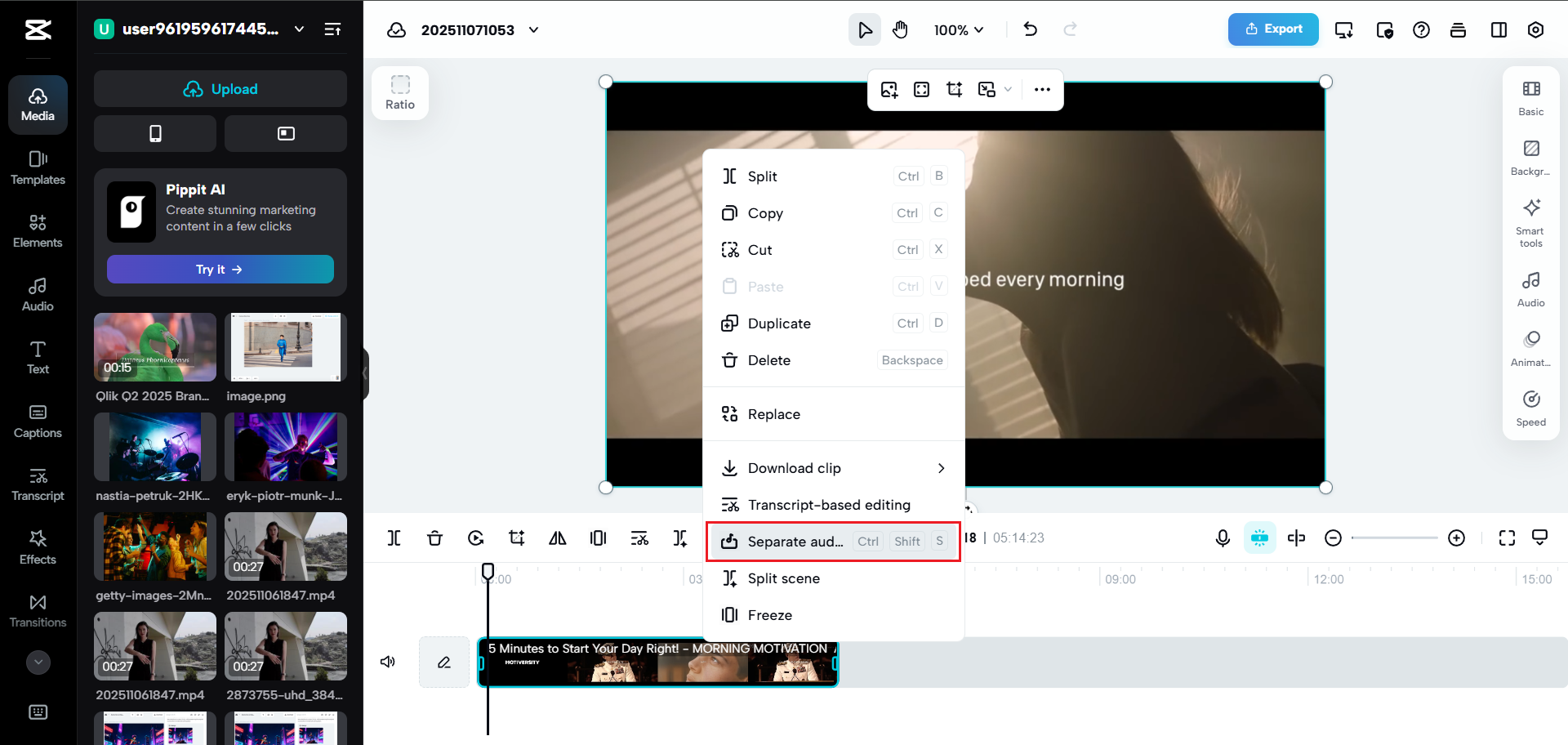Choose Freeze from the context menu
This screenshot has height=745, width=1568.
(x=834, y=615)
